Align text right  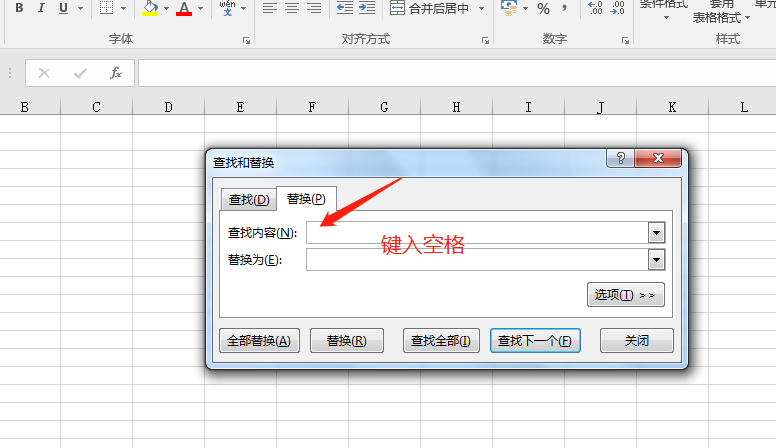click(314, 8)
